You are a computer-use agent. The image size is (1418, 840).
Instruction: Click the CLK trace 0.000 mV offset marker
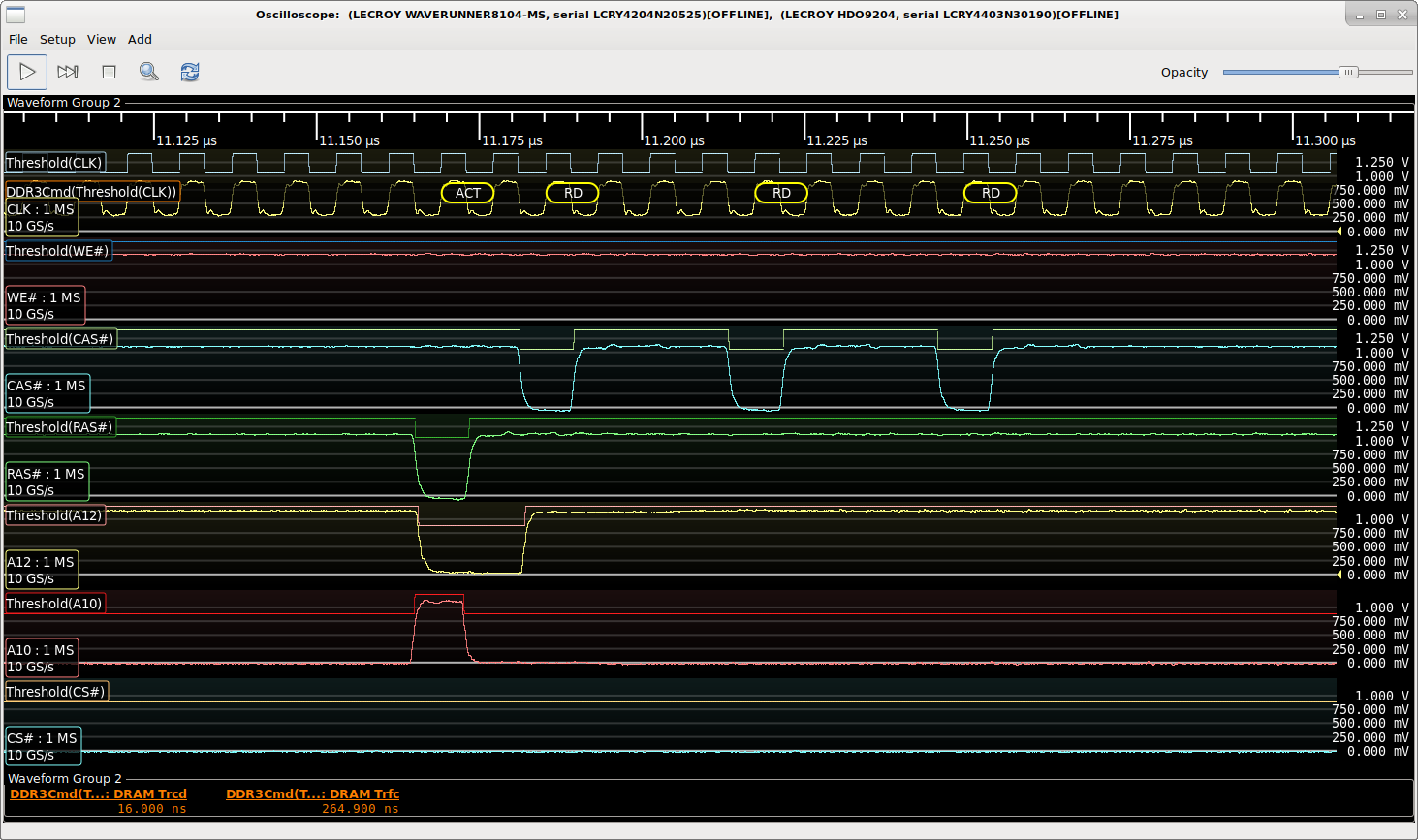point(1339,232)
